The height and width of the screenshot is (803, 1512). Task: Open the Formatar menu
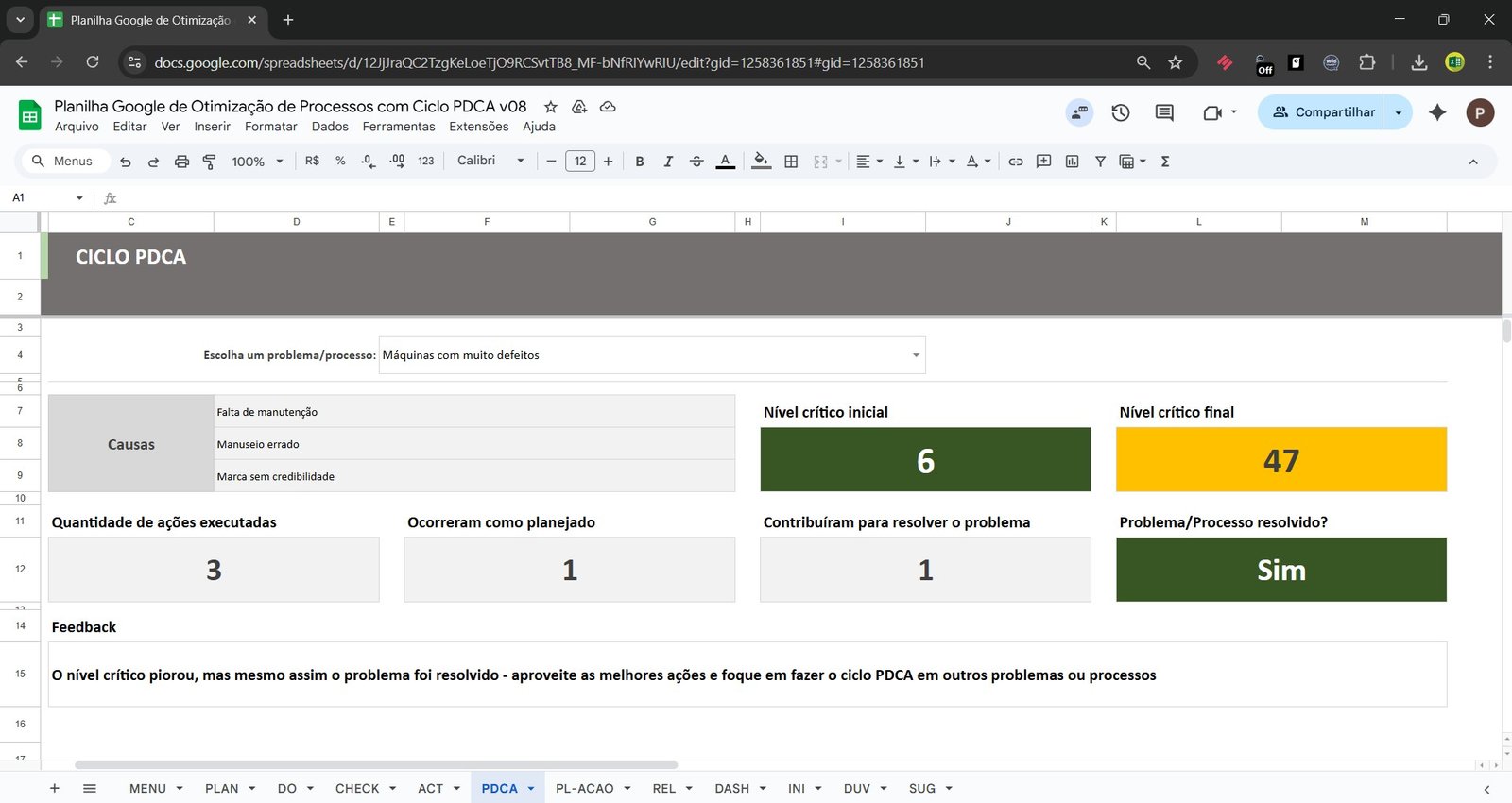pyautogui.click(x=270, y=127)
